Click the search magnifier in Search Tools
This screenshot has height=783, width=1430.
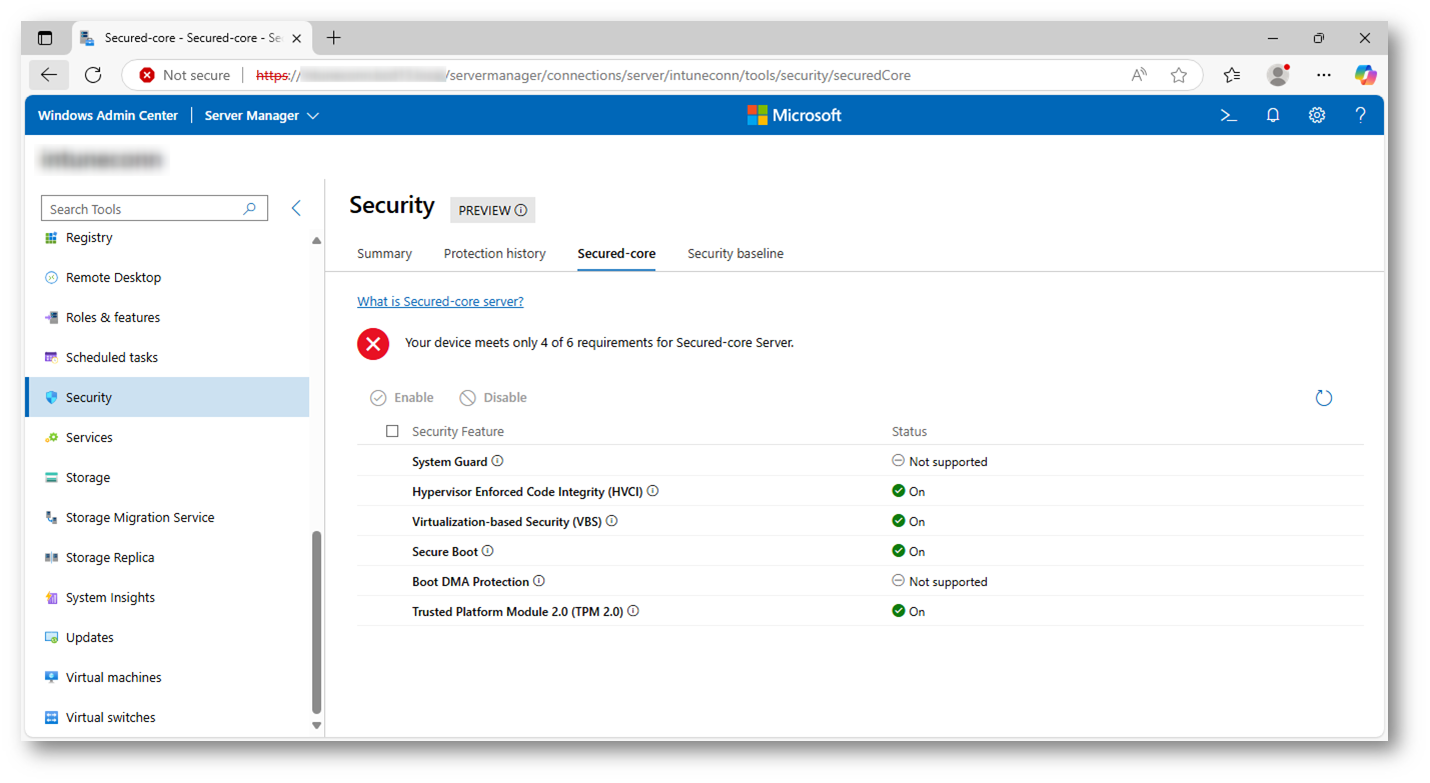click(x=250, y=208)
